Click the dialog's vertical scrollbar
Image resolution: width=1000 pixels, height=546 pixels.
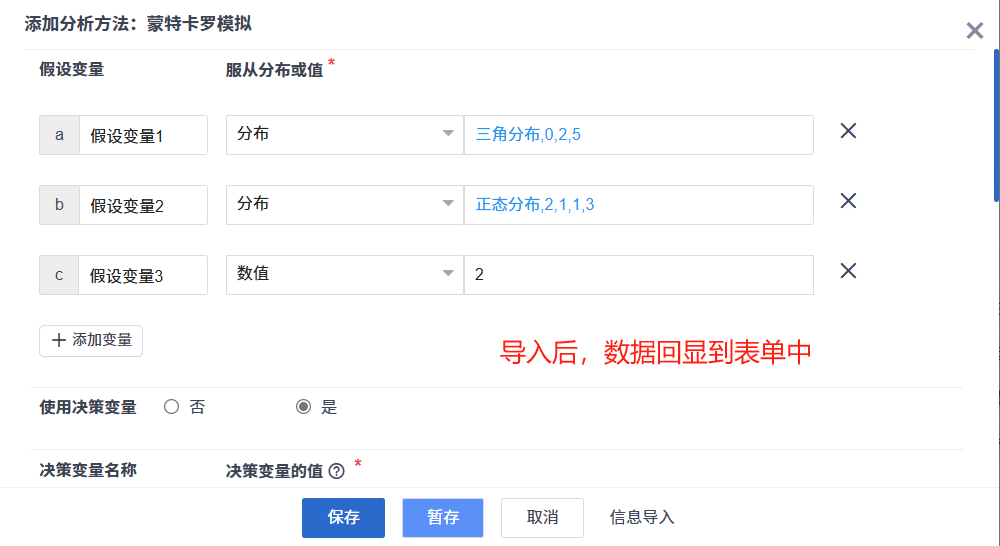pos(995,120)
